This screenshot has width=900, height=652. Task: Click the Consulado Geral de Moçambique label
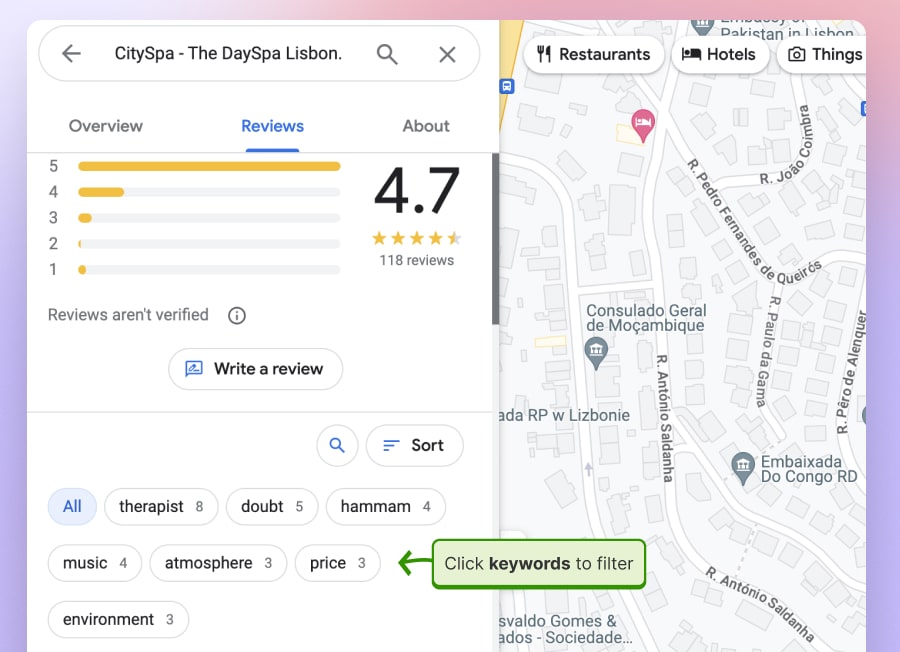pyautogui.click(x=646, y=318)
